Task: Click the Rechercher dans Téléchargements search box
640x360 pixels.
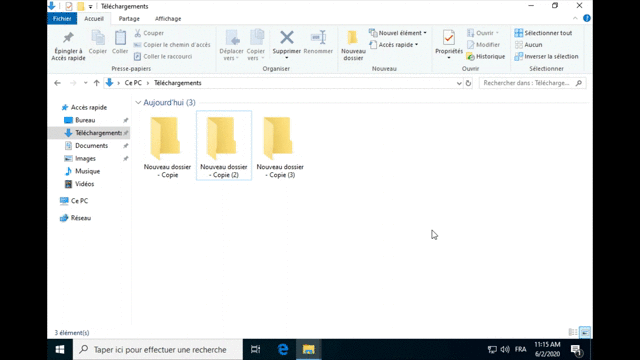Action: (532, 83)
